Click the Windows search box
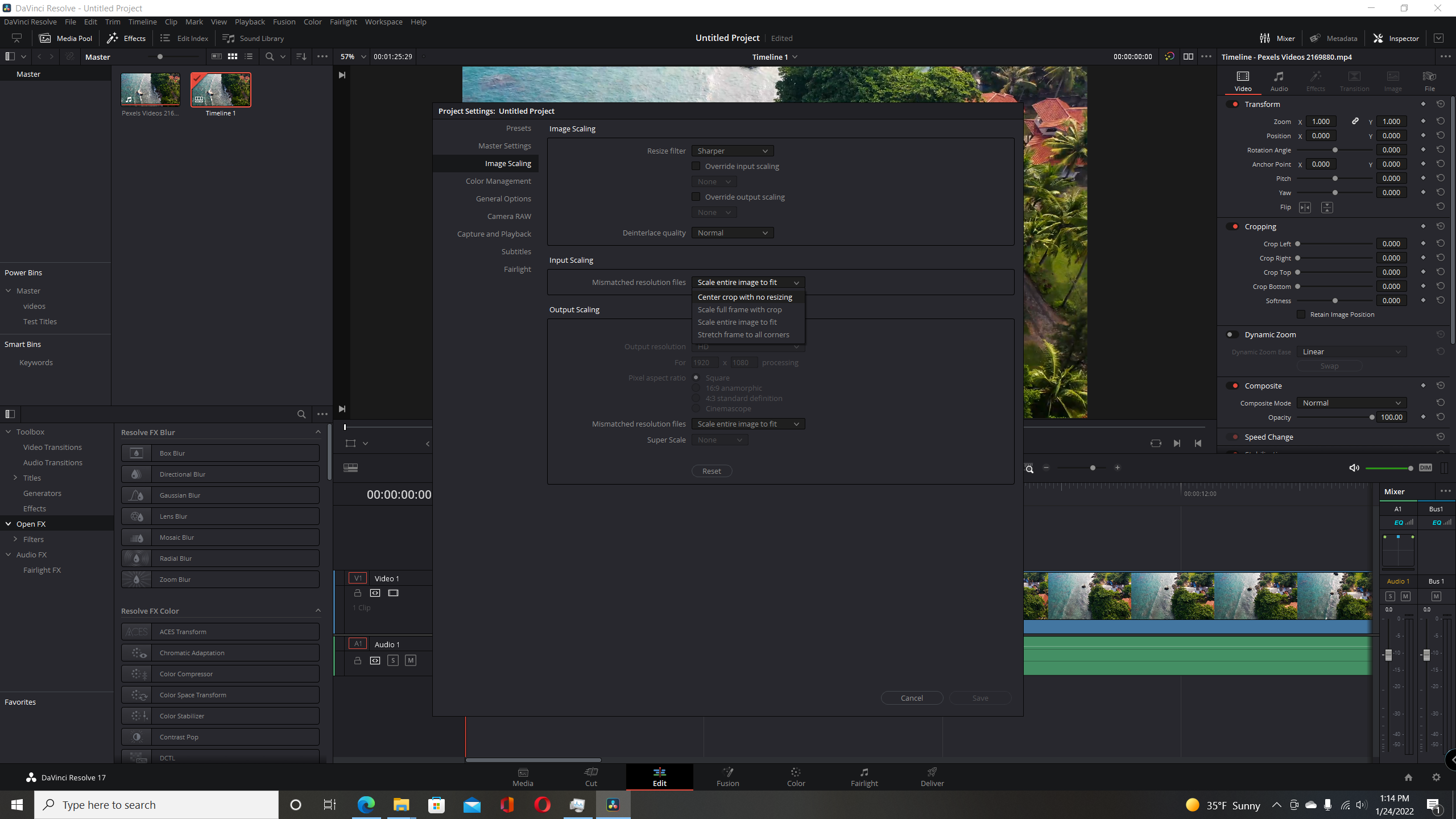Image resolution: width=1456 pixels, height=819 pixels. tap(156, 805)
